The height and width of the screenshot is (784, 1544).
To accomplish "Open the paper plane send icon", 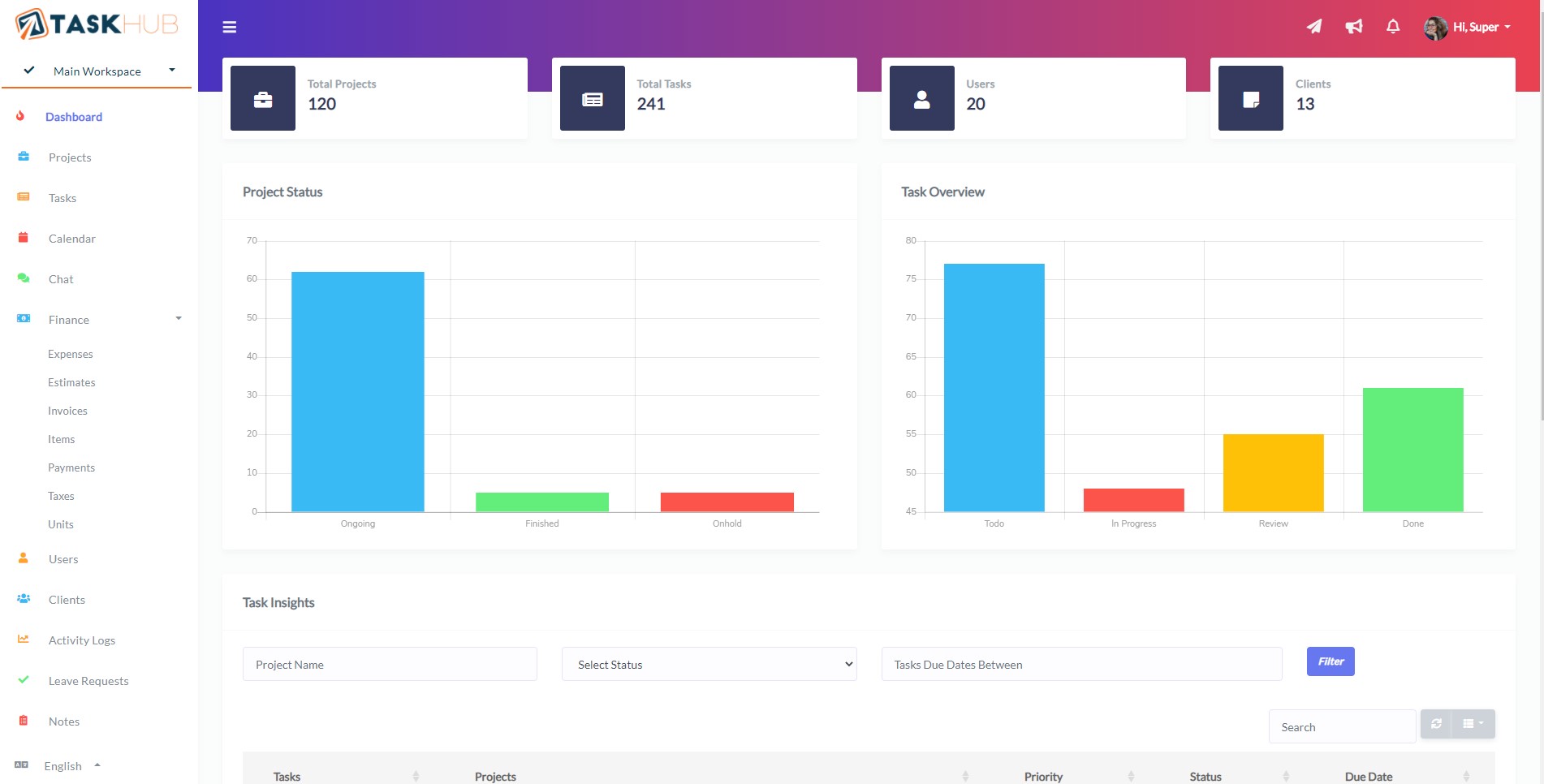I will [x=1313, y=27].
